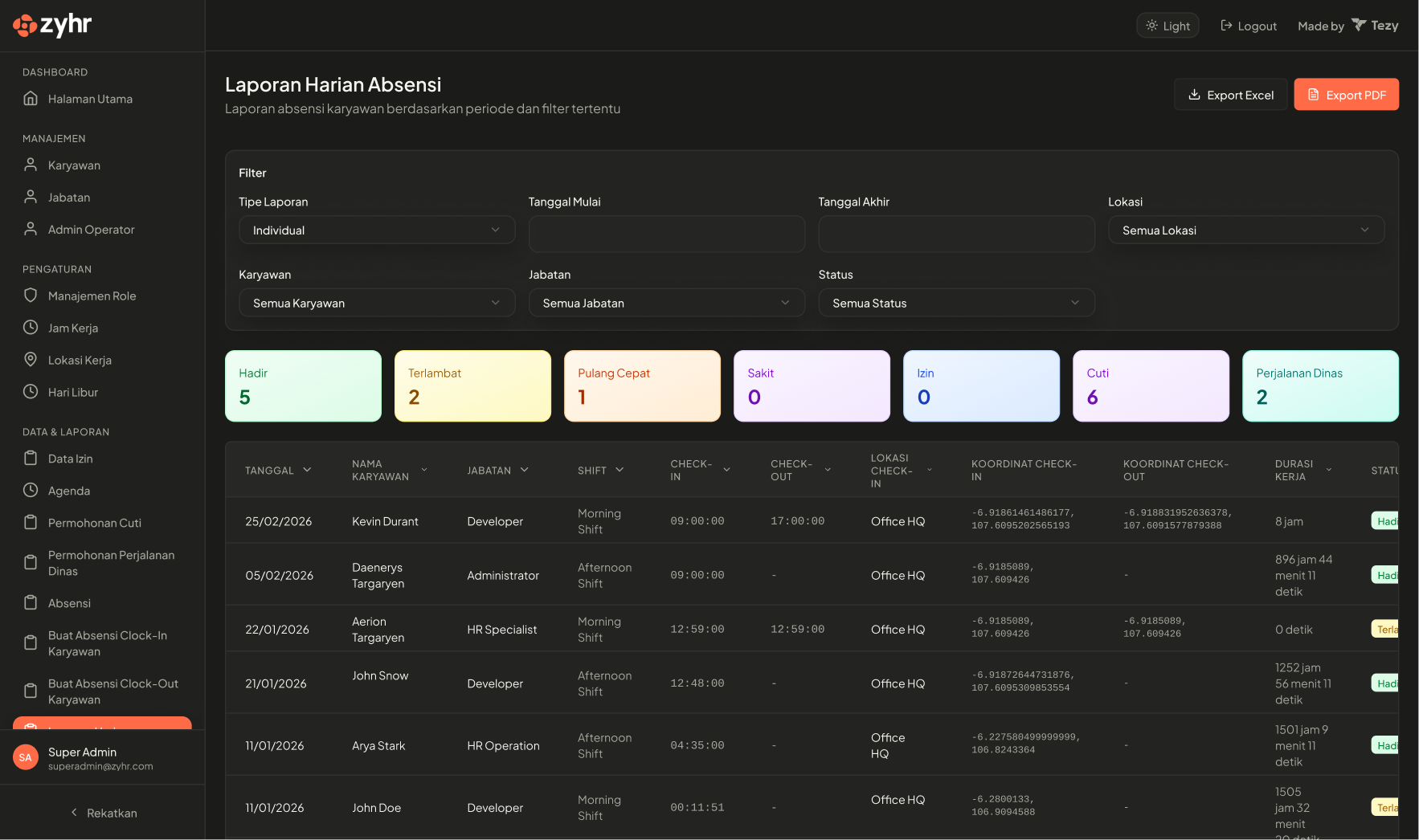1419x840 pixels.
Task: Click the Logout arrow icon
Action: pyautogui.click(x=1225, y=25)
